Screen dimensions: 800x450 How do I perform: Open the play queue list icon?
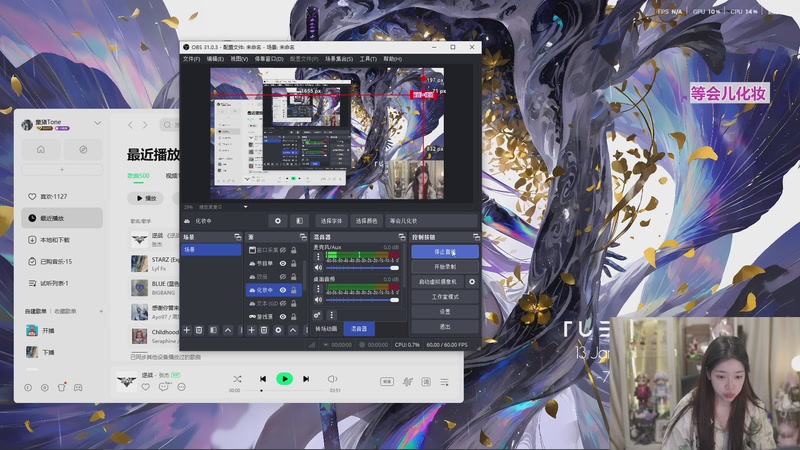point(444,382)
